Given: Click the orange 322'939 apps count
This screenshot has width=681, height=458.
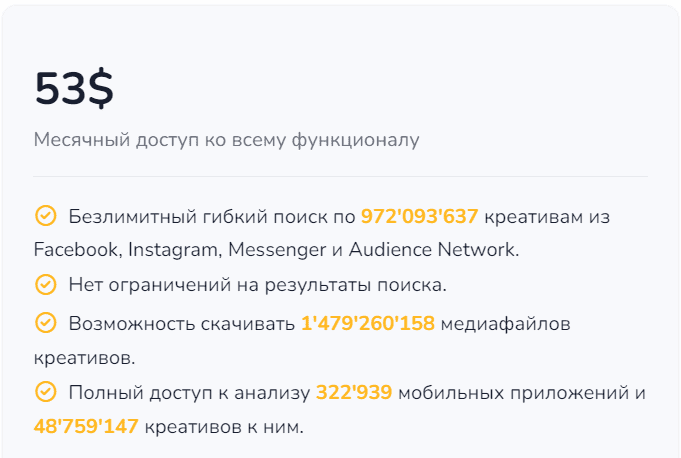Looking at the screenshot, I should pos(354,392).
